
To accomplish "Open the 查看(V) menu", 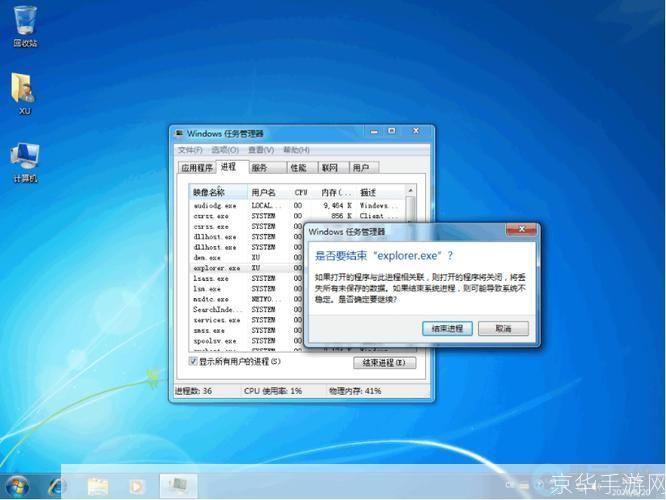I will click(261, 150).
